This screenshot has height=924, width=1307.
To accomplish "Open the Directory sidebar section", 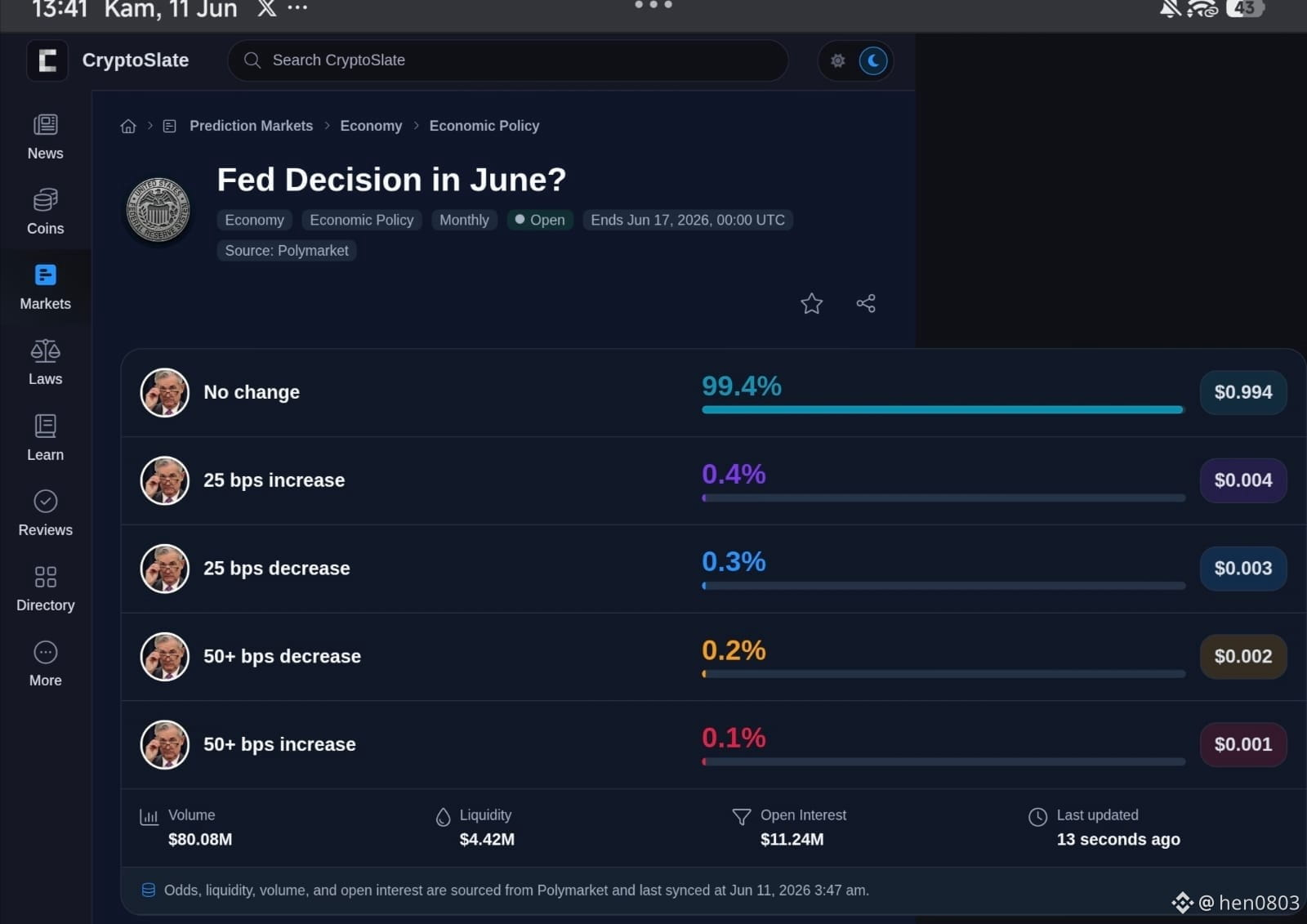I will pos(45,589).
